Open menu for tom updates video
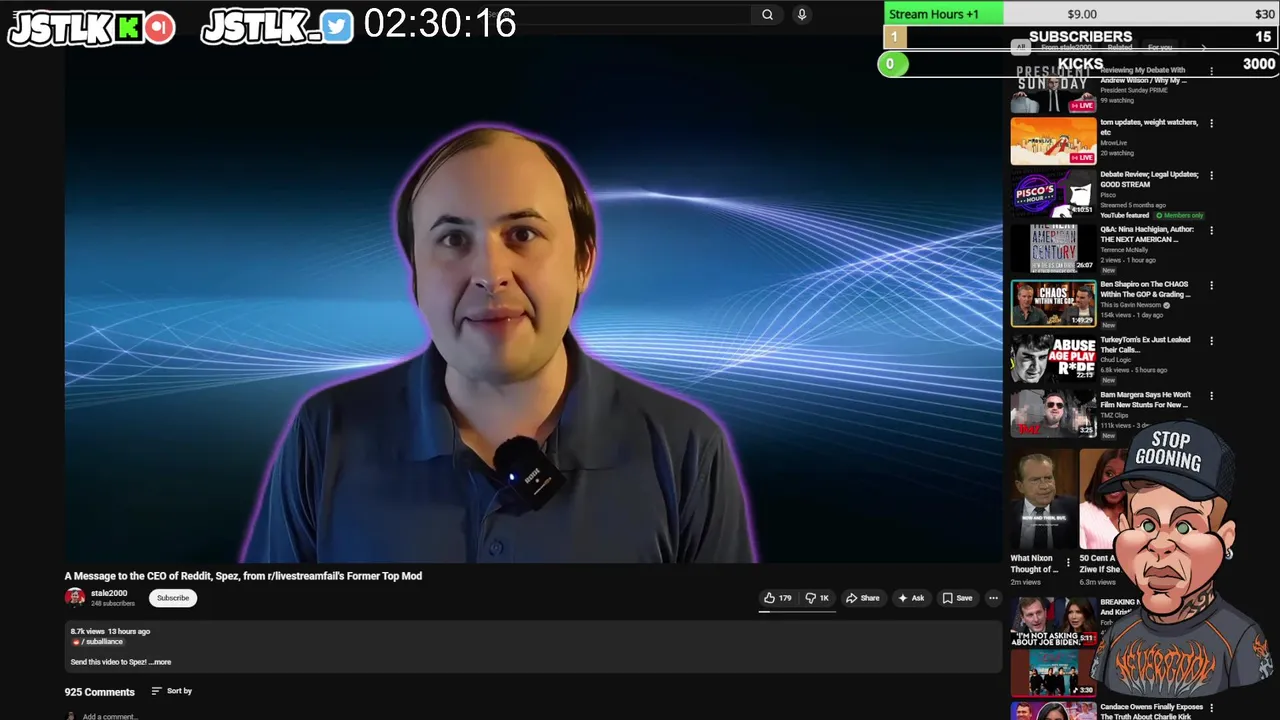Viewport: 1280px width, 720px height. (1211, 124)
